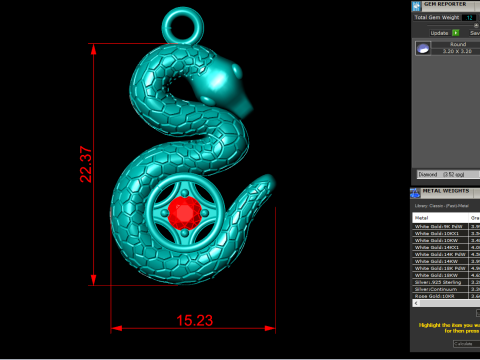The image size is (480, 360).
Task: Click the Metal column header
Action: pos(440,218)
